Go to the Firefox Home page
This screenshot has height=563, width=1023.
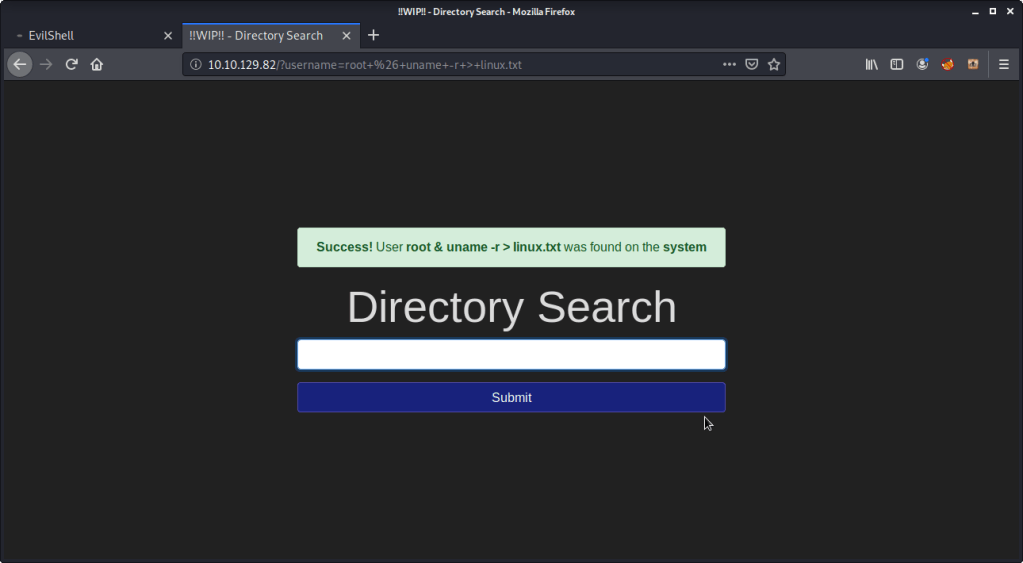tap(97, 64)
